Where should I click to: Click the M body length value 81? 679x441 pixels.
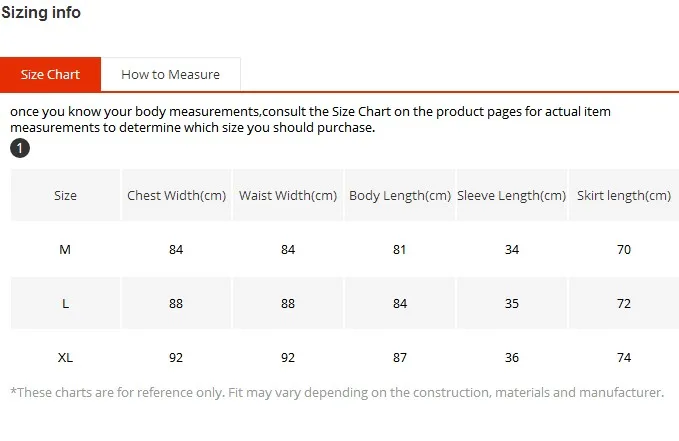point(399,250)
